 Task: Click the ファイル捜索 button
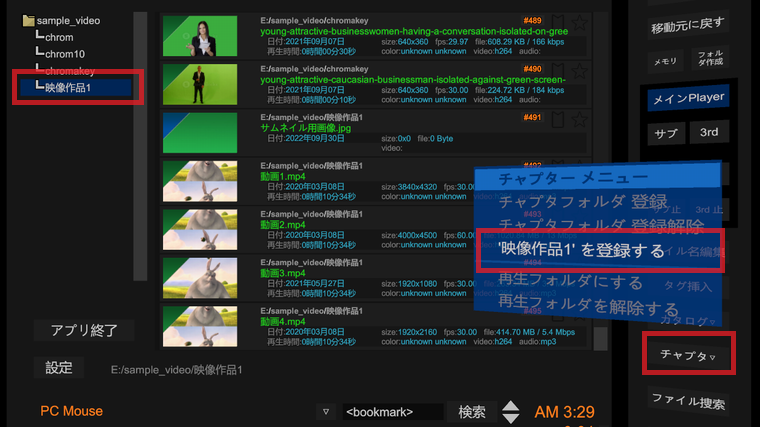[688, 401]
